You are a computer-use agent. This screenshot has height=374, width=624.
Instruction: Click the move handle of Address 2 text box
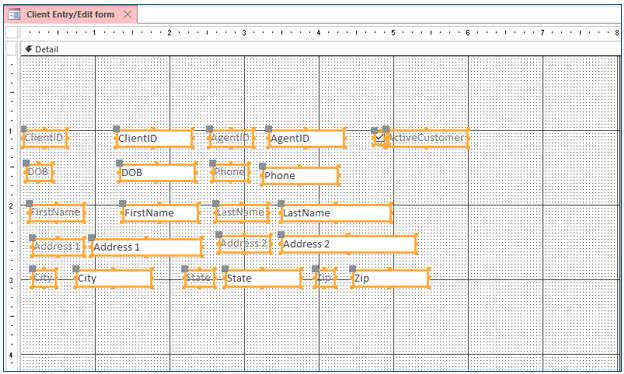(x=281, y=234)
